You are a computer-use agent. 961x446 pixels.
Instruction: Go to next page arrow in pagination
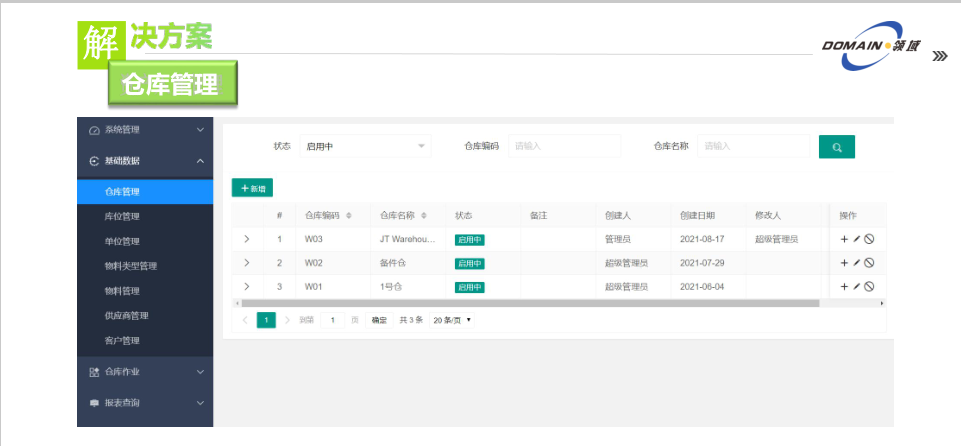[287, 320]
